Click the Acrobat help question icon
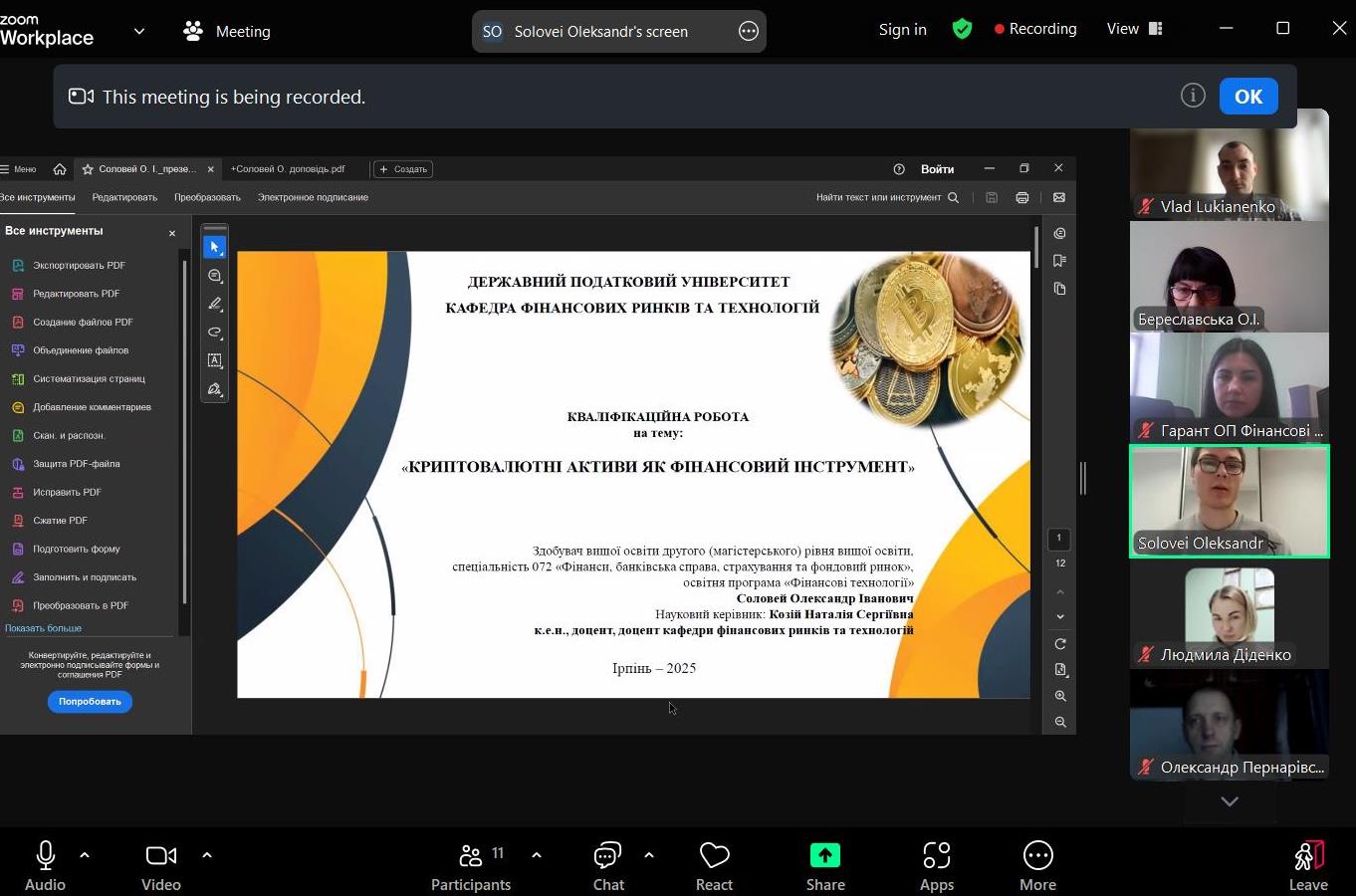Viewport: 1356px width, 896px height. pos(899,169)
